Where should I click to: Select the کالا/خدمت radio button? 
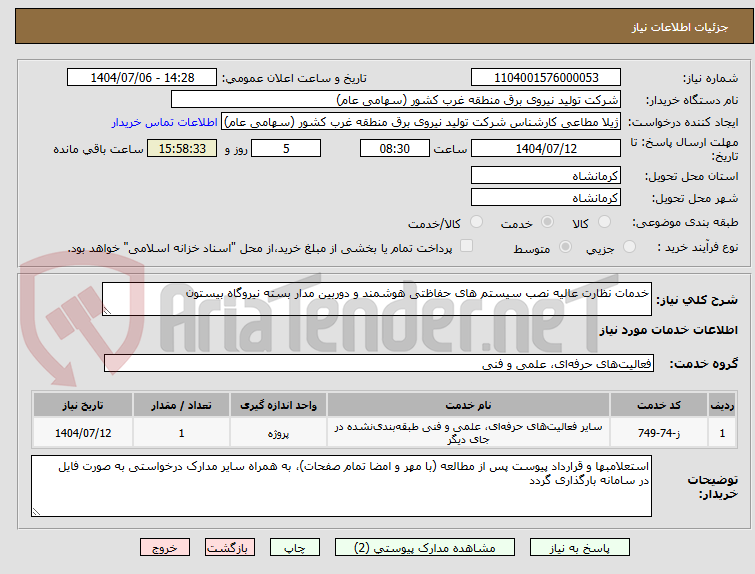pos(476,222)
